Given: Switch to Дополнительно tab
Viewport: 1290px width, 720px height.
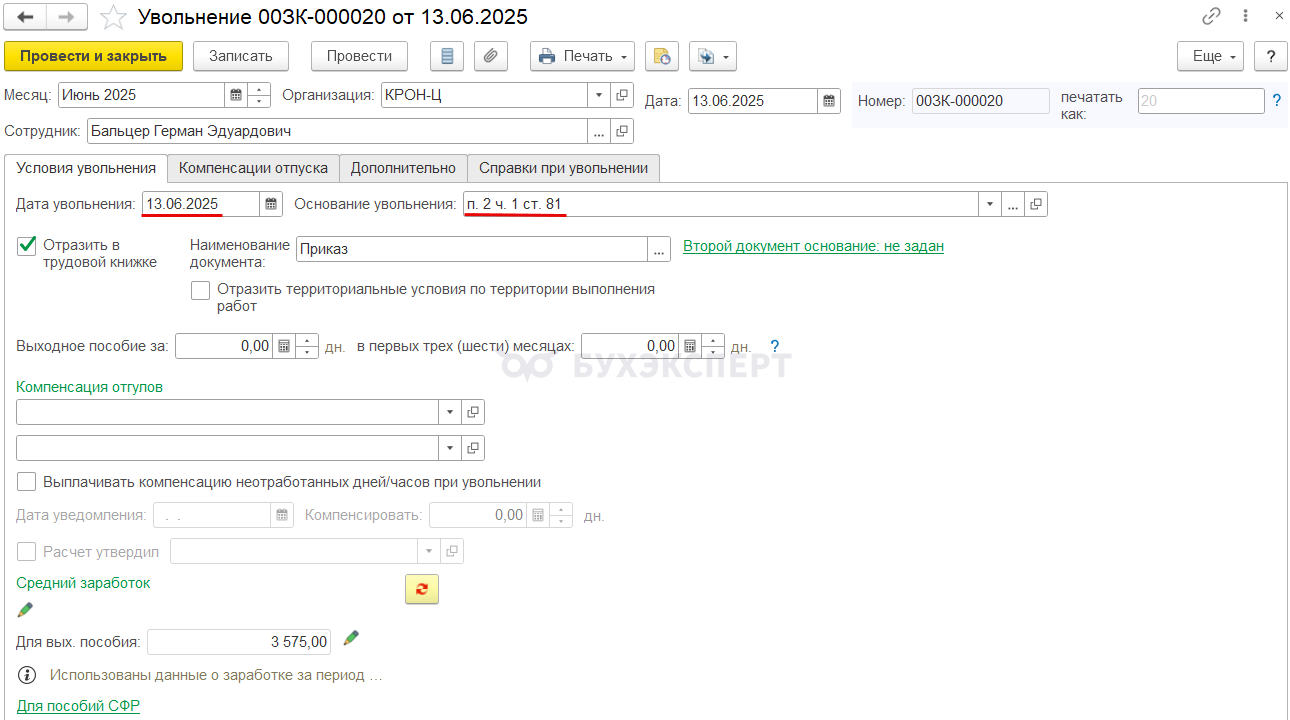Looking at the screenshot, I should pyautogui.click(x=403, y=168).
